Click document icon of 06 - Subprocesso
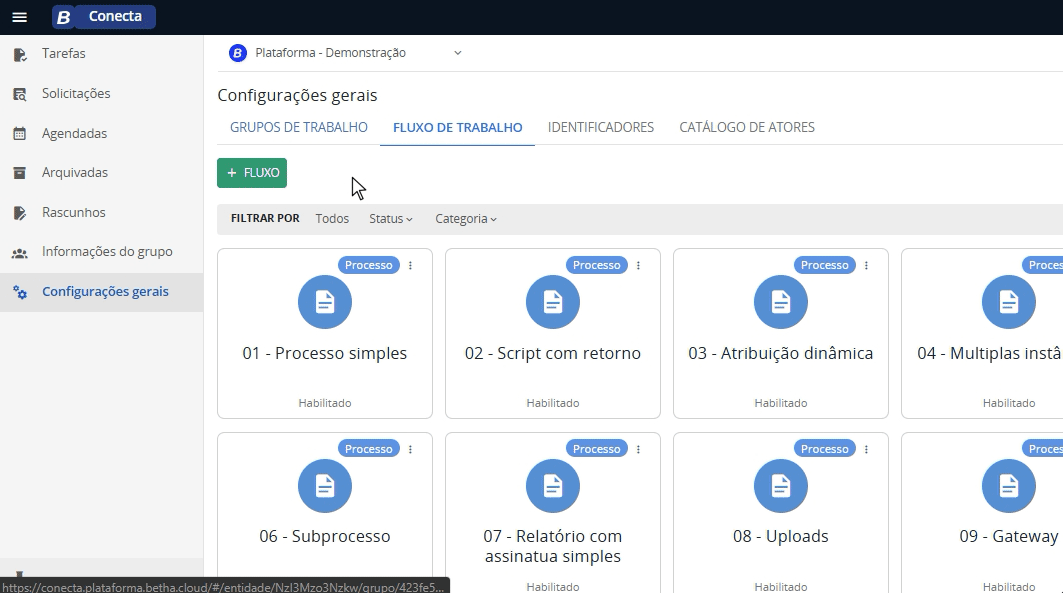The image size is (1063, 593). click(325, 486)
